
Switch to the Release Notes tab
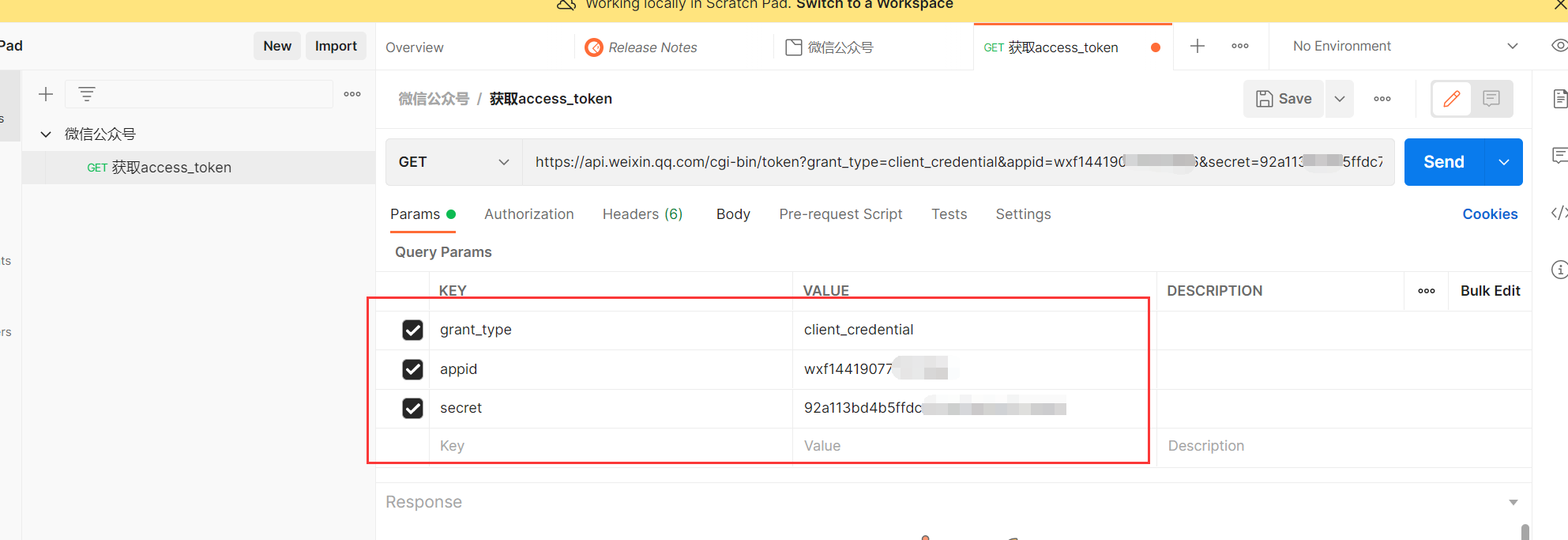652,47
